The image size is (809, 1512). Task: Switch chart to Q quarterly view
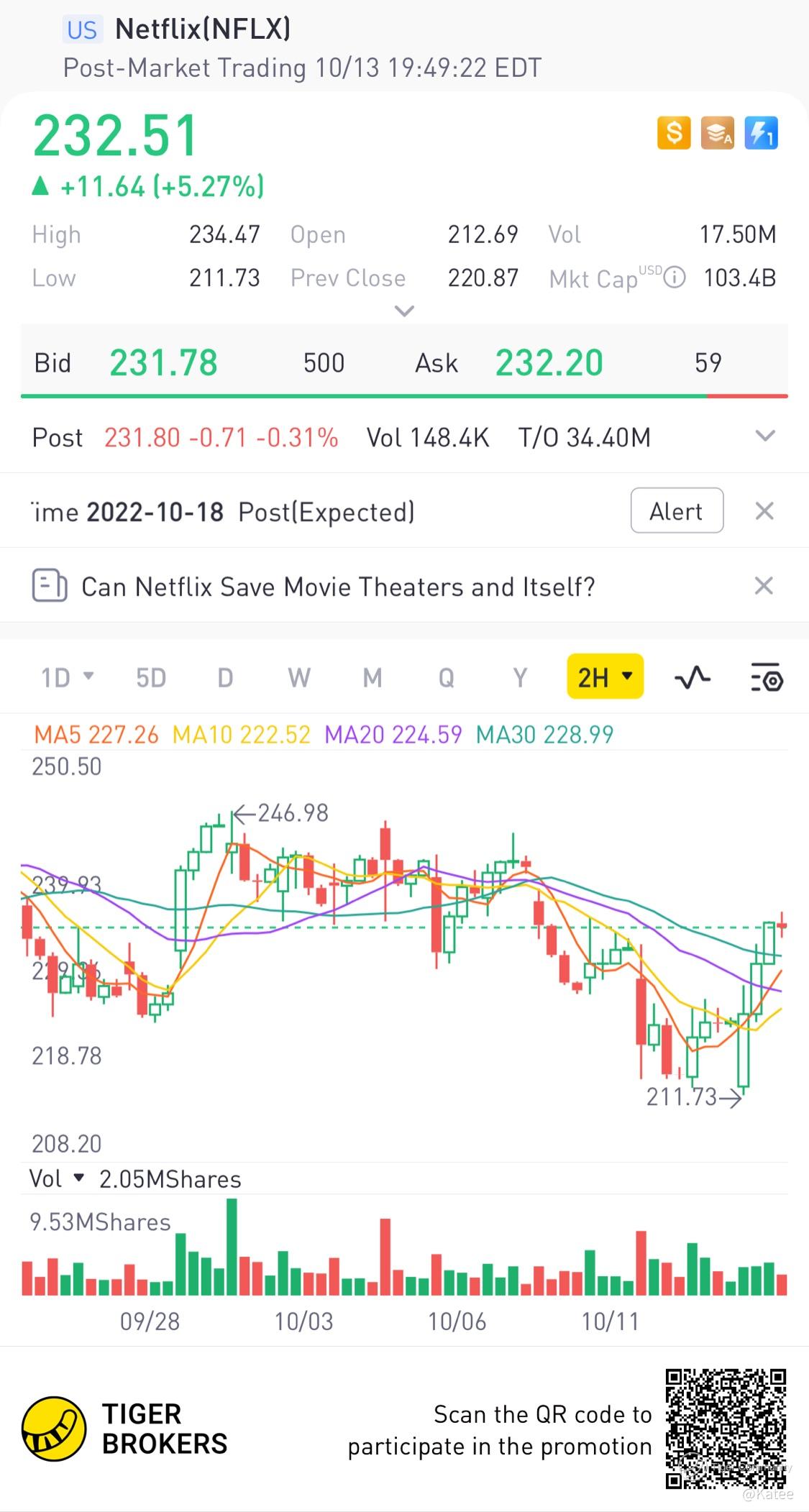pyautogui.click(x=447, y=677)
